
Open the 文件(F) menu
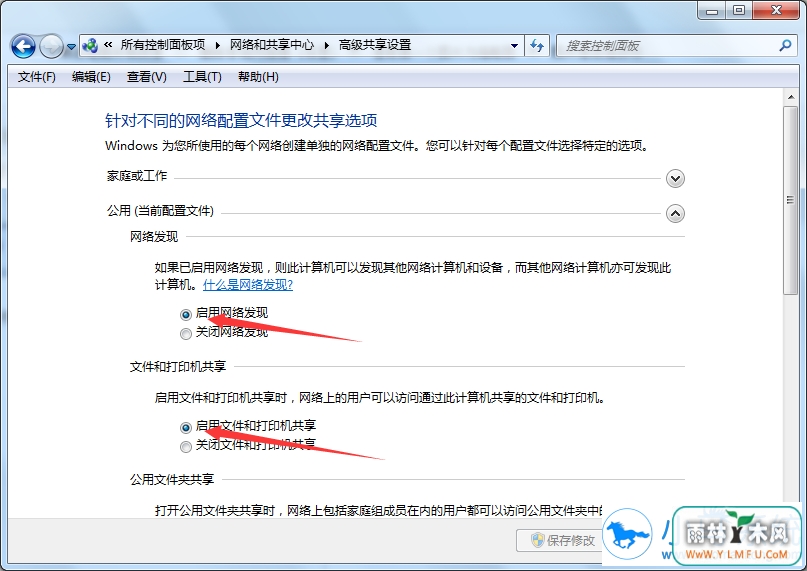37,77
